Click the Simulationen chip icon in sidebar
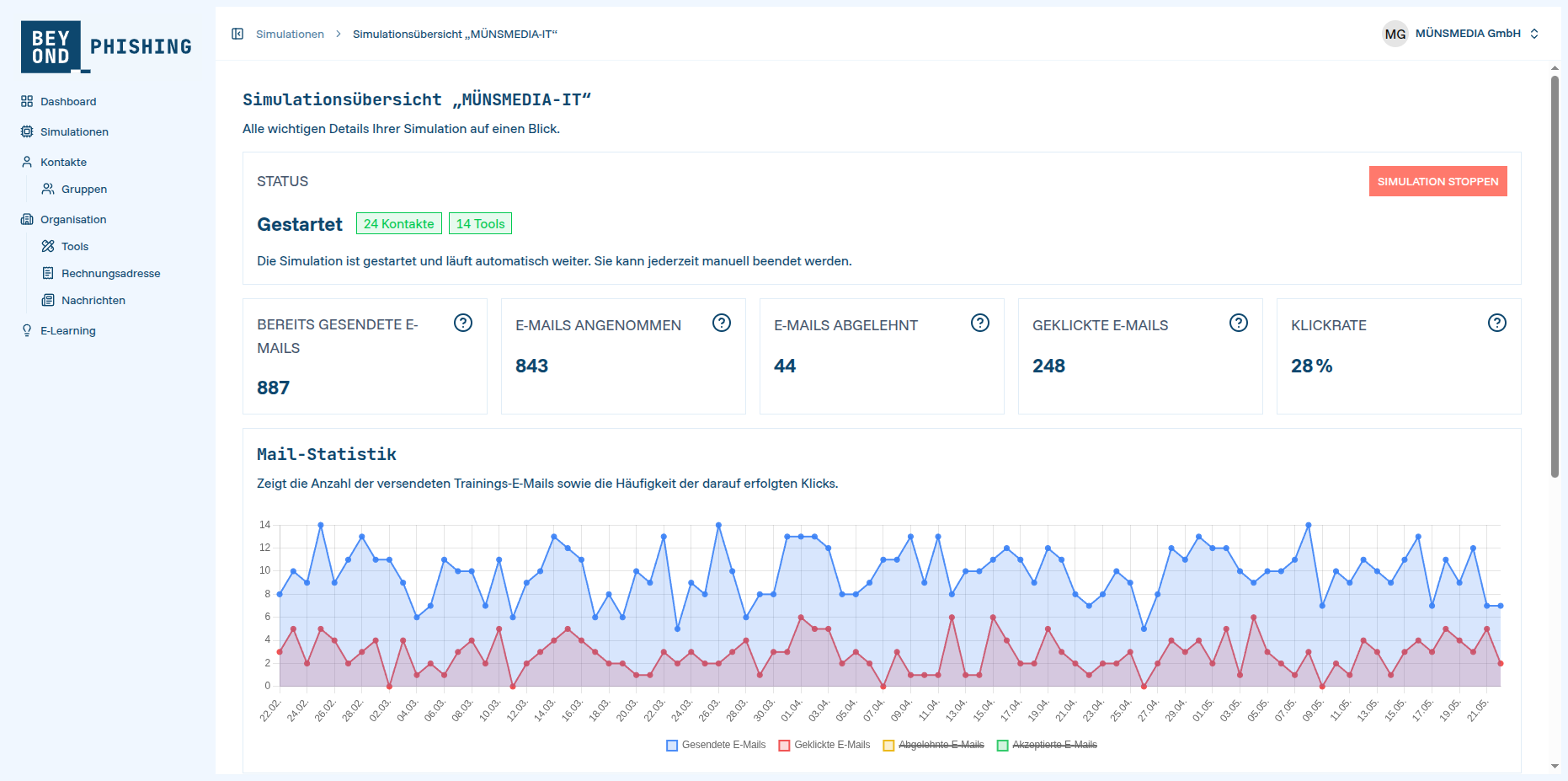 [x=27, y=131]
